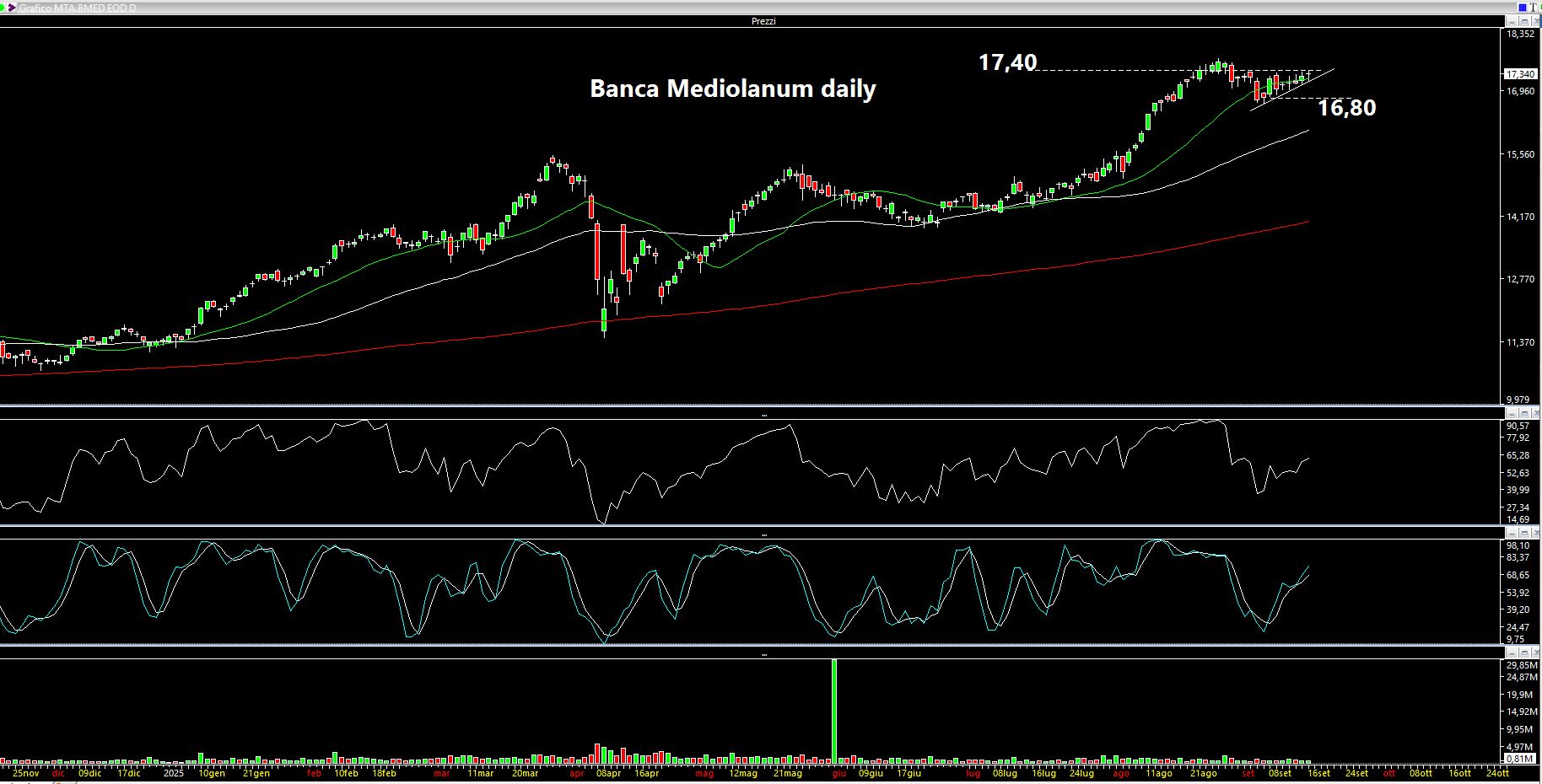Click the 17giu date on time axis
1542x784 pixels.
click(908, 773)
